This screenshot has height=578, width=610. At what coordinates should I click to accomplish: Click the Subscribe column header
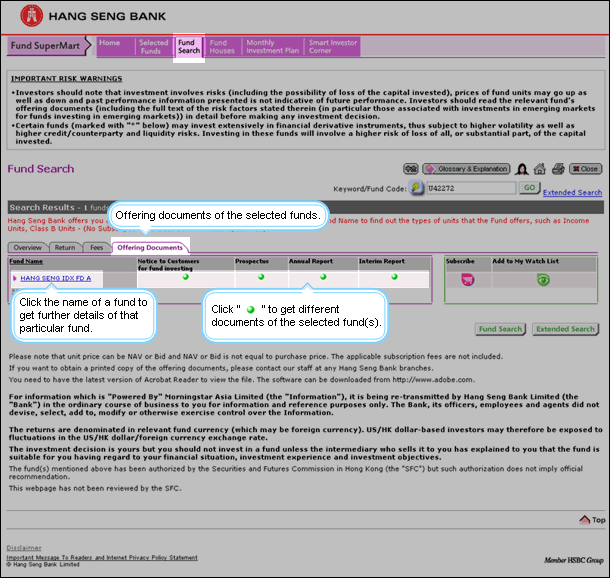tap(460, 261)
